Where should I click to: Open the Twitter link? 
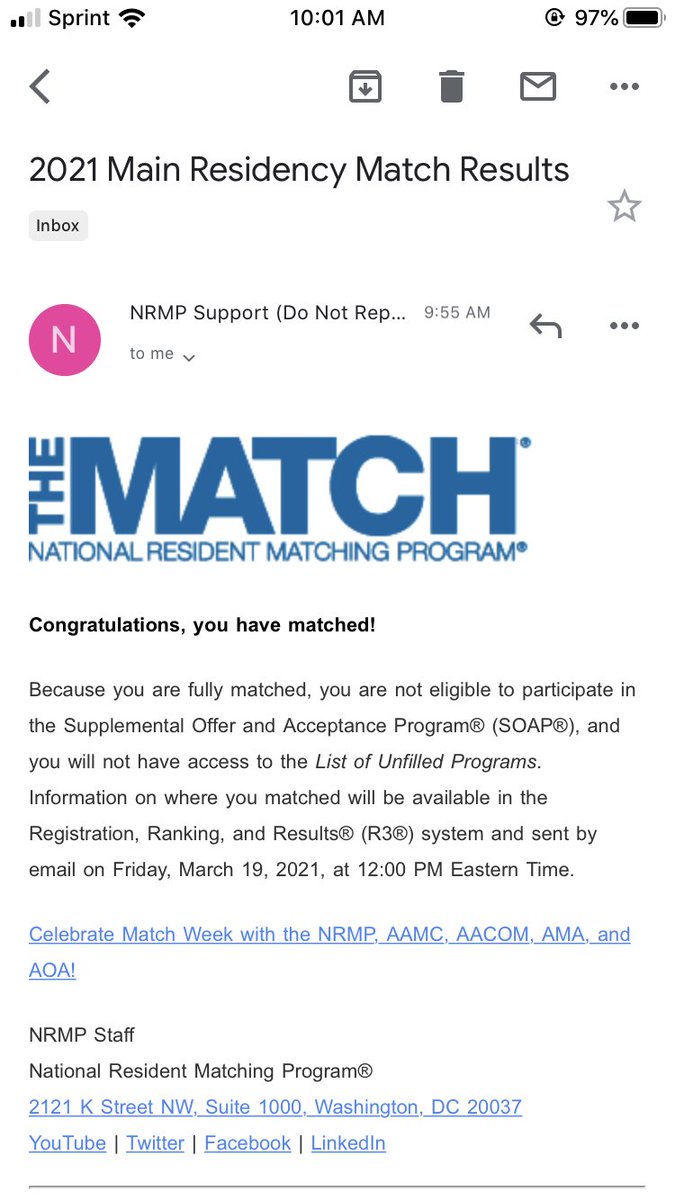pyautogui.click(x=155, y=1143)
